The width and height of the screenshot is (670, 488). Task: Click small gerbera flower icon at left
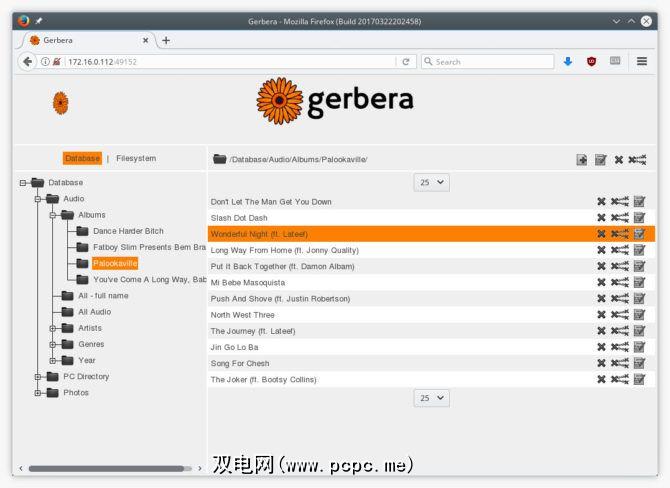pos(61,103)
